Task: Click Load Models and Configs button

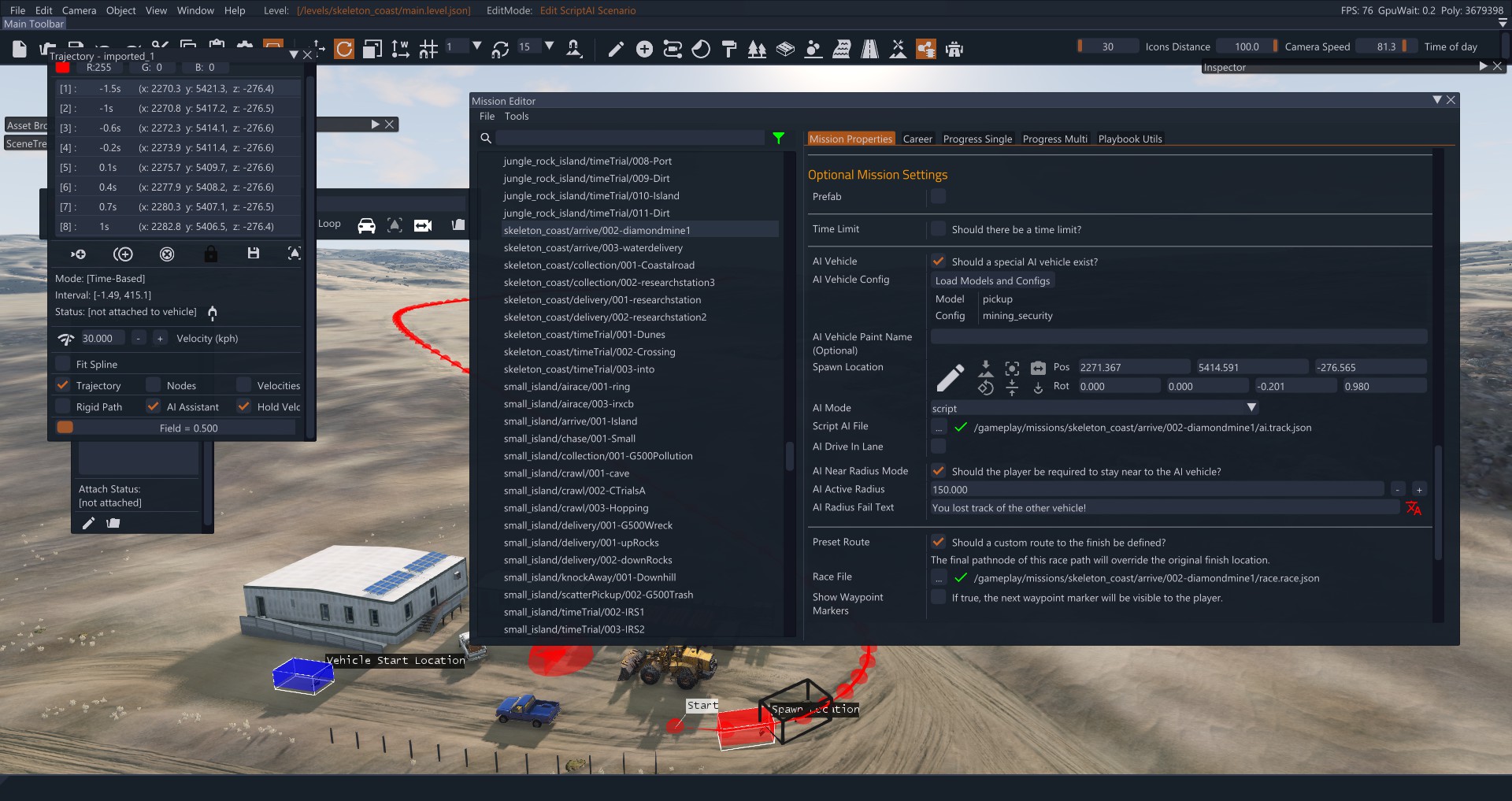Action: [992, 280]
